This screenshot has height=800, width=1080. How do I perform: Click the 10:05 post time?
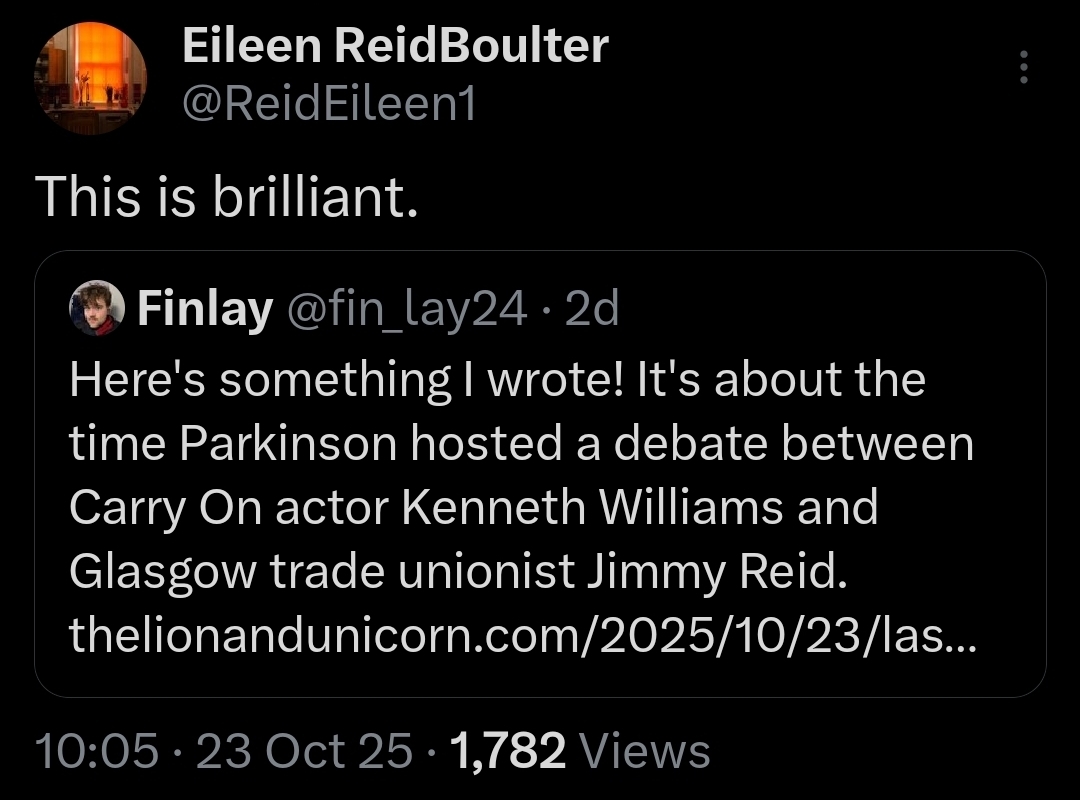coord(96,750)
